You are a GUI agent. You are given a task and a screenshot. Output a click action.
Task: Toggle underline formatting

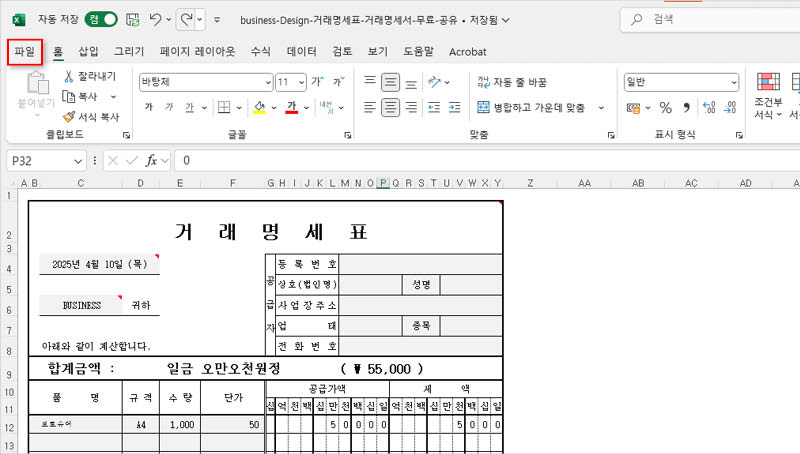(x=190, y=107)
